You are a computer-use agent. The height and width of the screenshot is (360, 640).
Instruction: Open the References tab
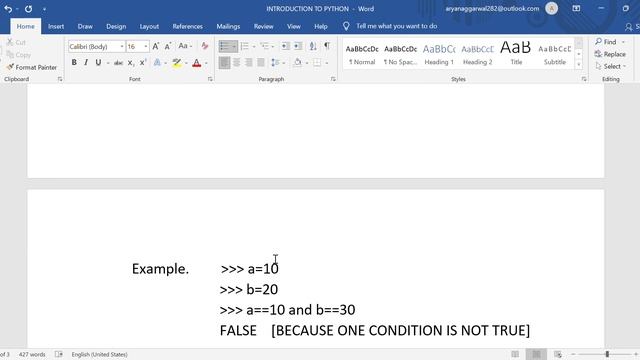pyautogui.click(x=187, y=26)
